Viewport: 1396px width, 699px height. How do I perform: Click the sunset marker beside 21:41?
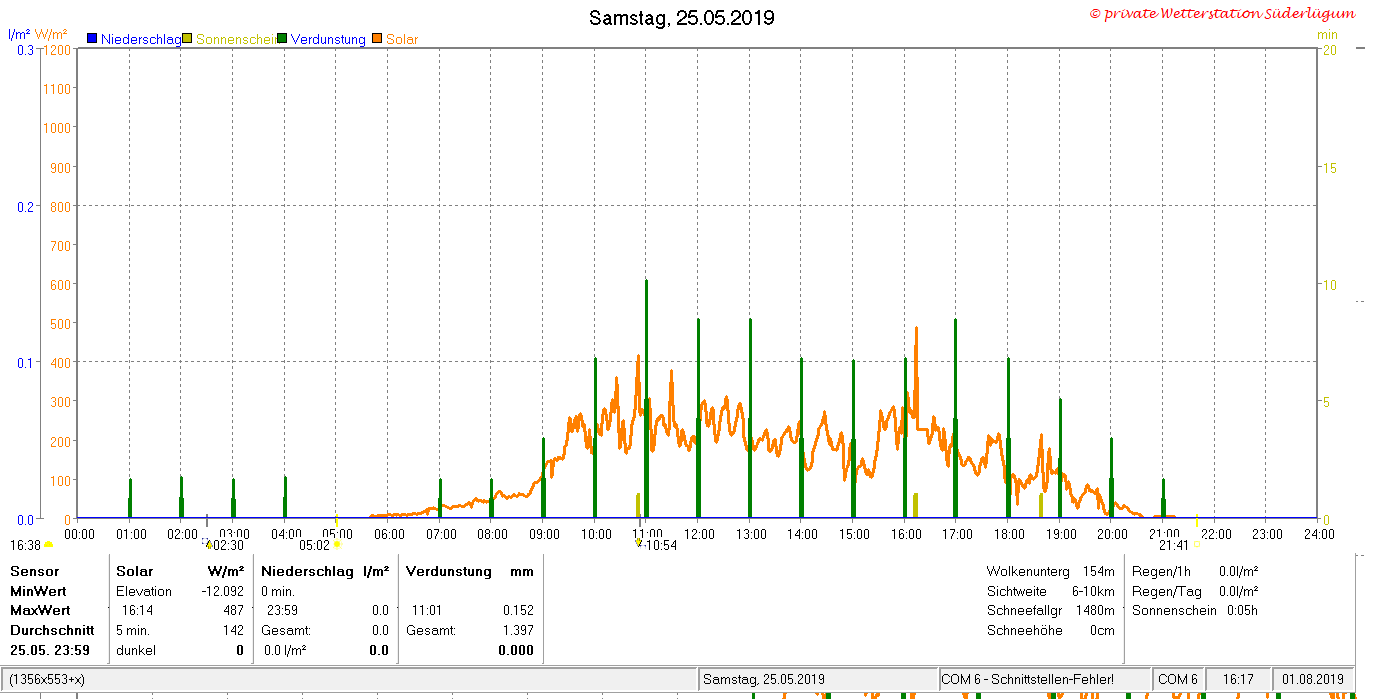tap(1196, 545)
